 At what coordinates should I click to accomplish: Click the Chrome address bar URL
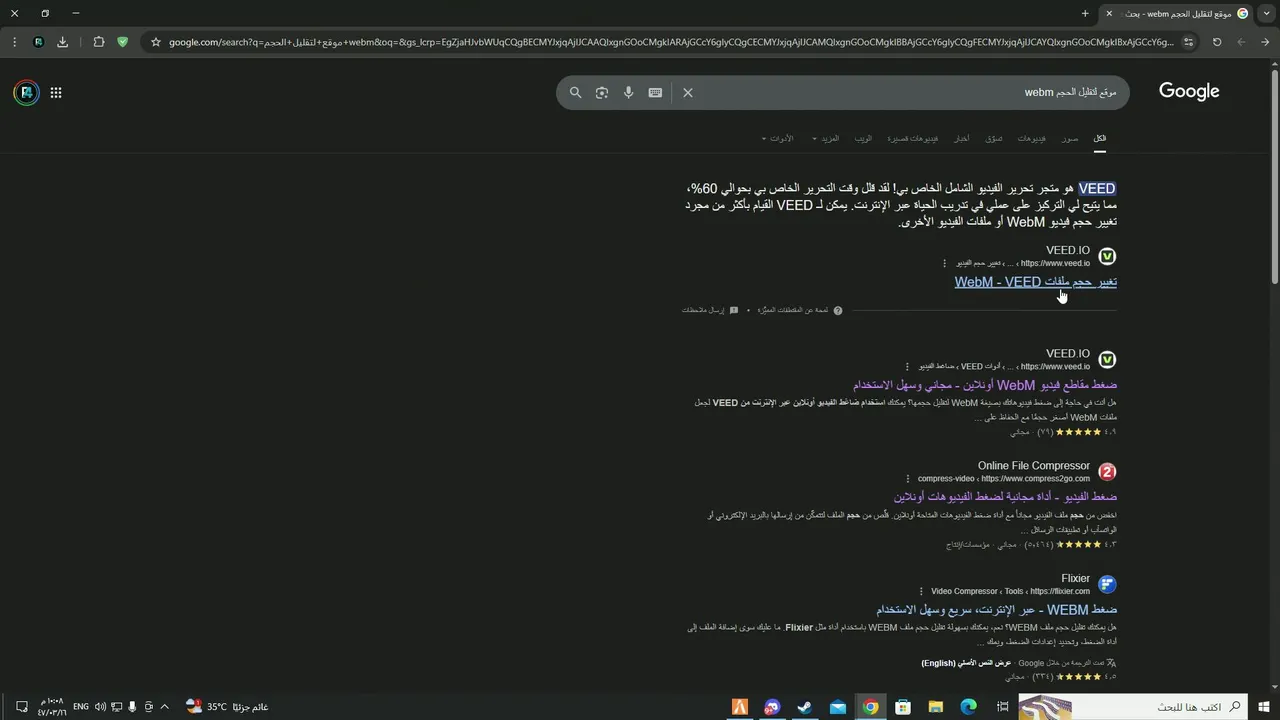tap(670, 42)
